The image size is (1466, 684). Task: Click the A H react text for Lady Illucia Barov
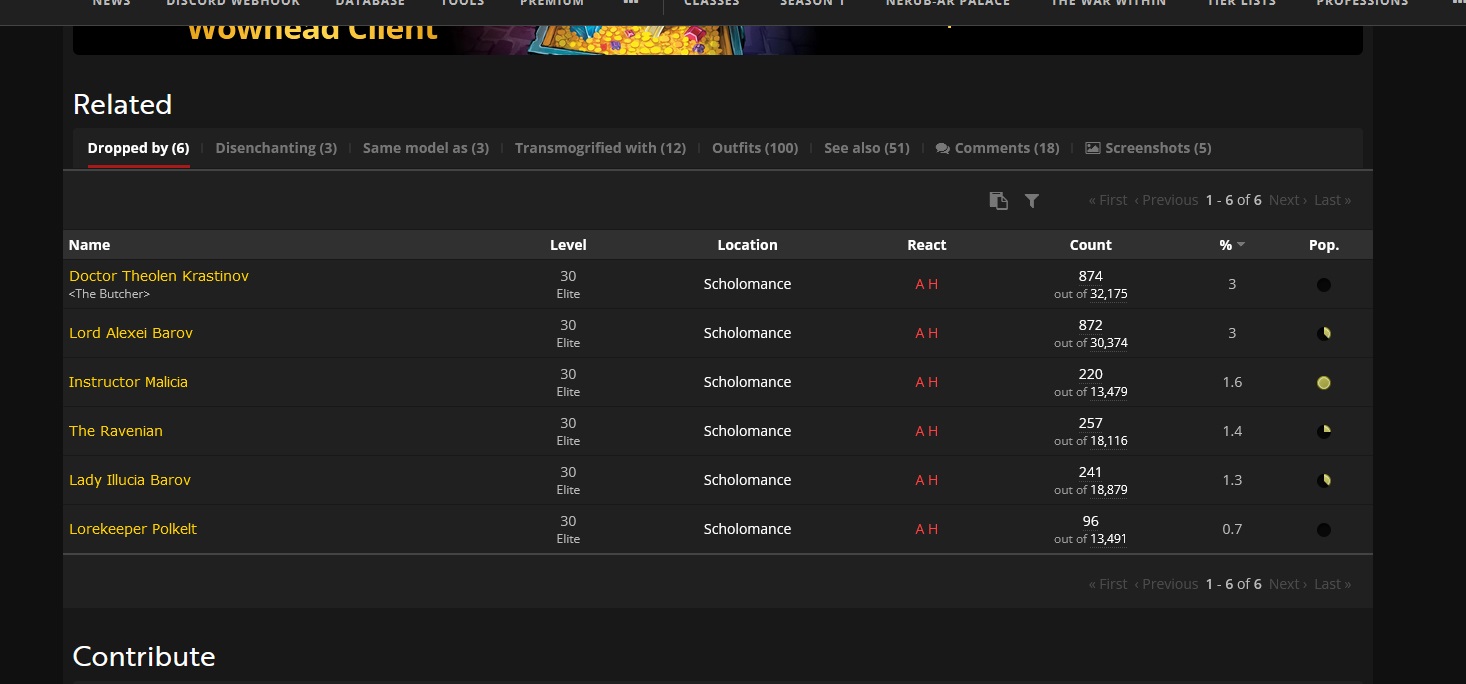pyautogui.click(x=927, y=480)
